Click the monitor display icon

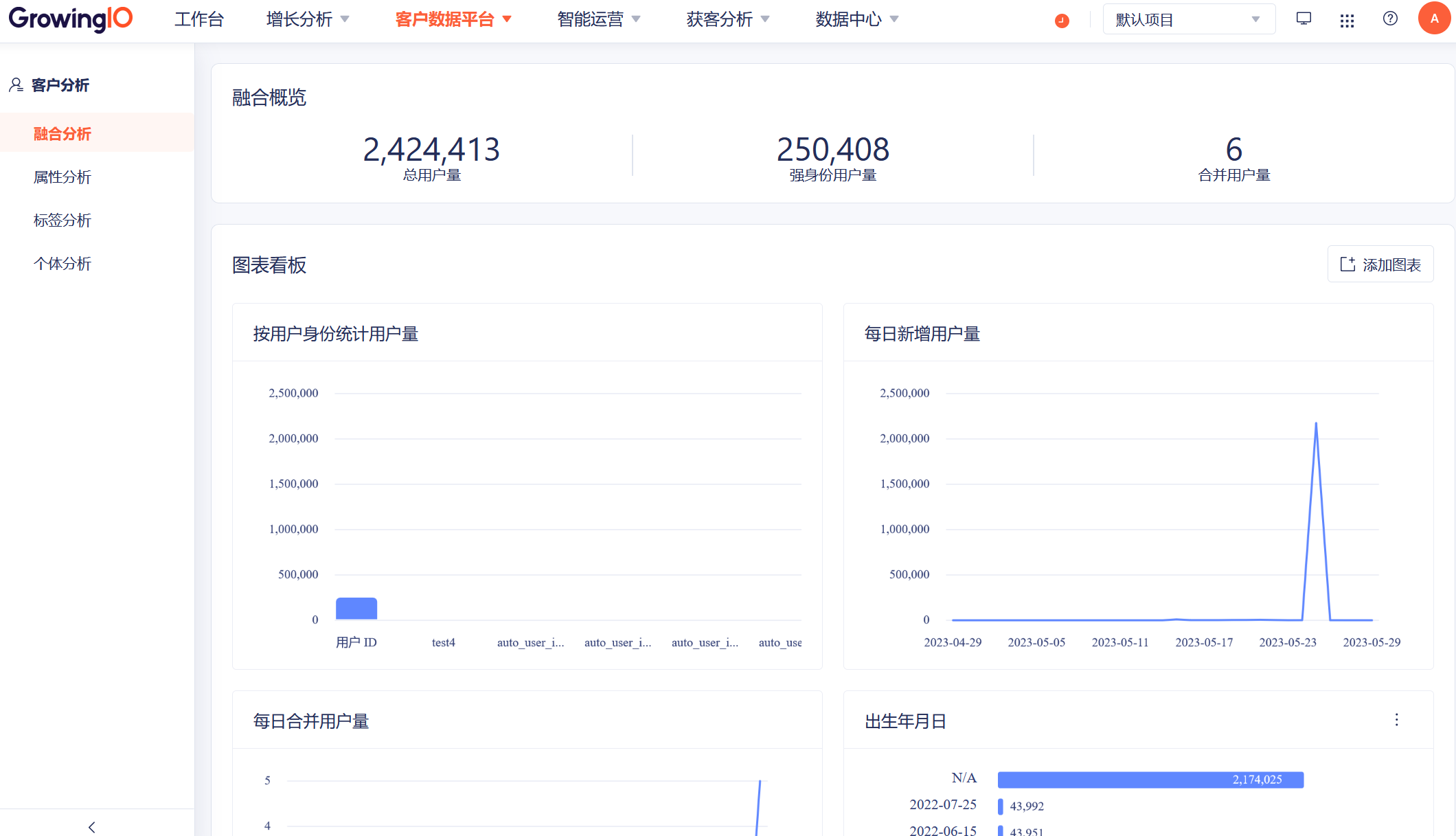[x=1304, y=19]
